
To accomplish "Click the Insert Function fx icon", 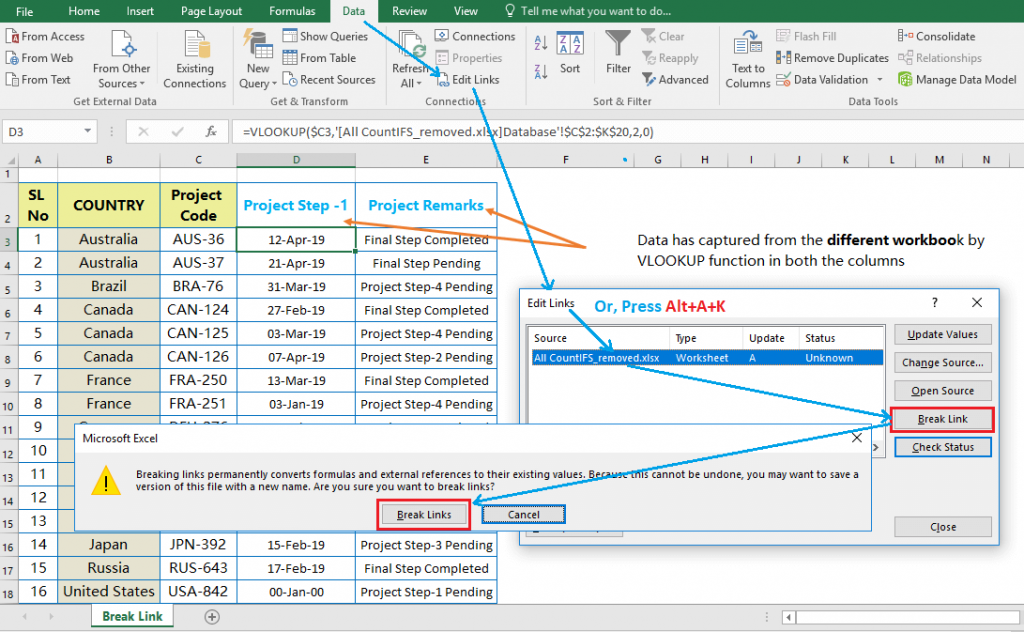I will point(211,132).
